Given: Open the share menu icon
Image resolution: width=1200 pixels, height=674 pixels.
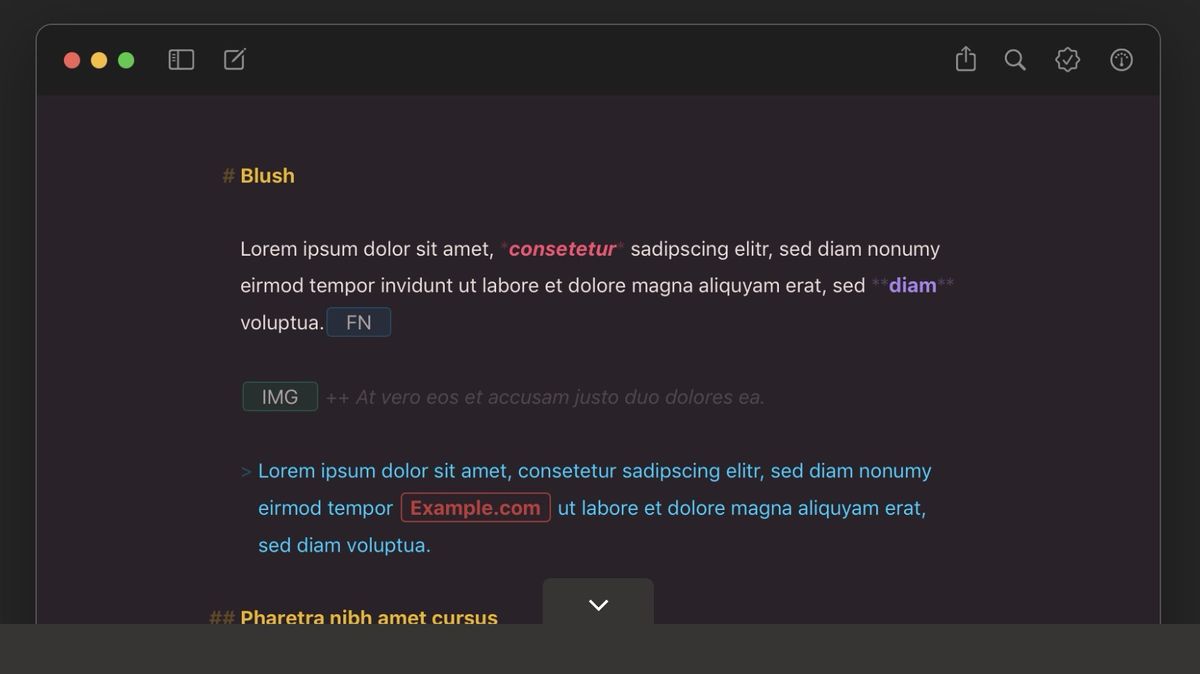Looking at the screenshot, I should [965, 60].
